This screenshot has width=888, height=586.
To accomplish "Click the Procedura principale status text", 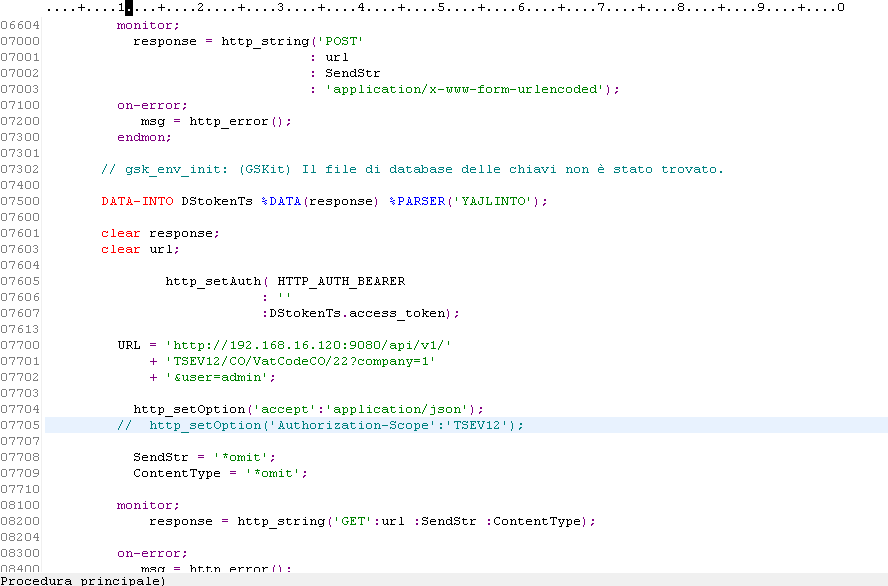I will pyautogui.click(x=82, y=579).
